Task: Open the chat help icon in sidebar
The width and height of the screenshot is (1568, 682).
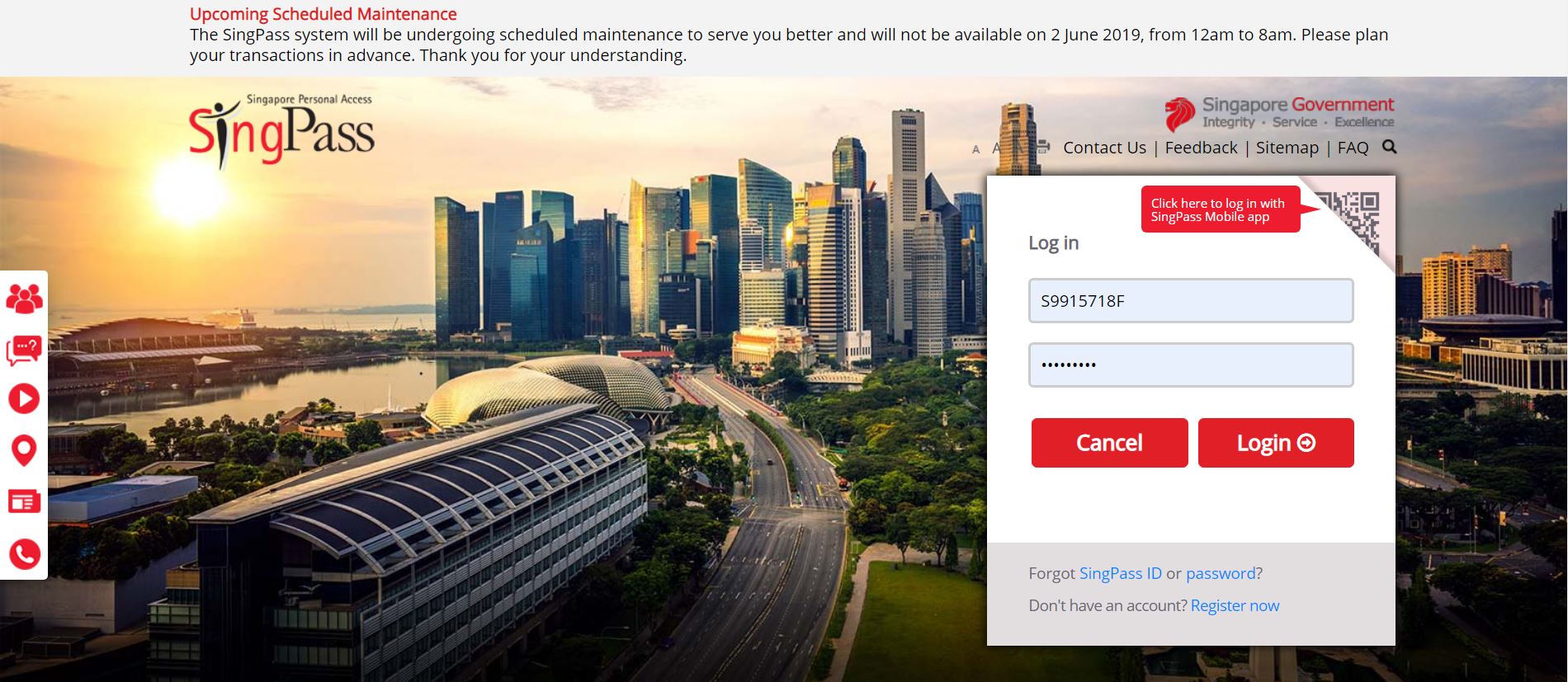Action: [x=24, y=350]
